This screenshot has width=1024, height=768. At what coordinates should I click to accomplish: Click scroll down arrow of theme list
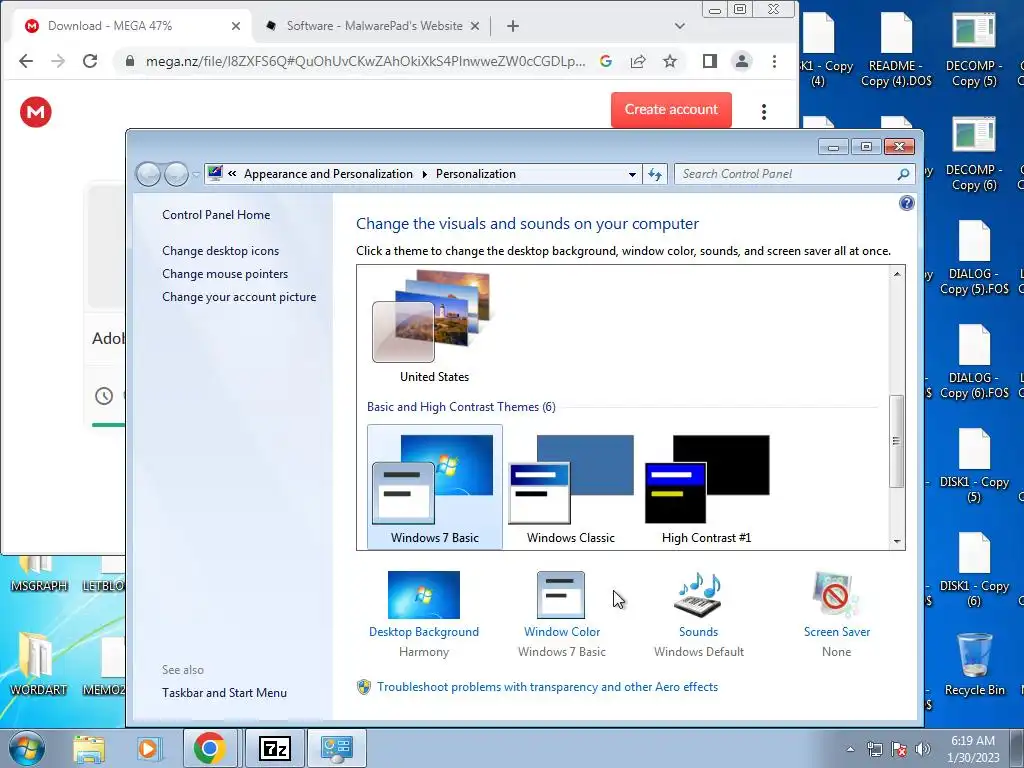897,541
